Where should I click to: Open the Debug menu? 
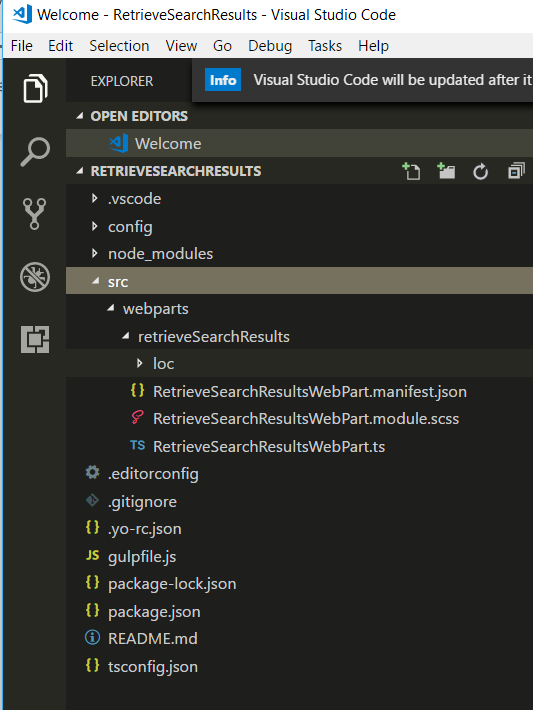tap(270, 46)
